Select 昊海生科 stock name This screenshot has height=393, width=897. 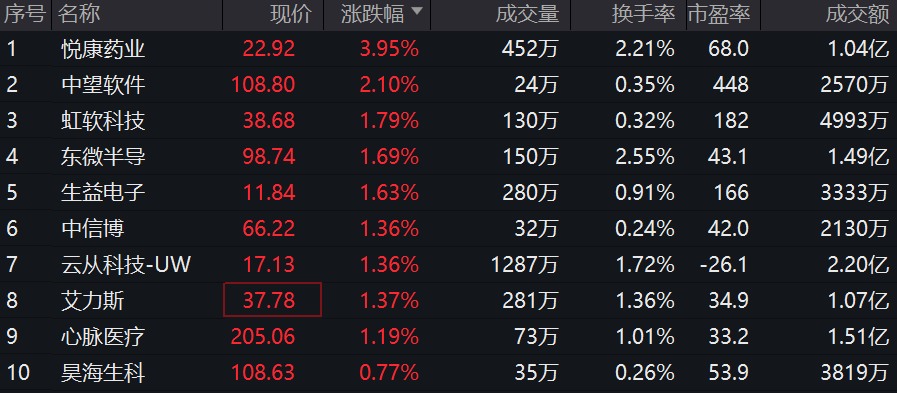click(104, 373)
